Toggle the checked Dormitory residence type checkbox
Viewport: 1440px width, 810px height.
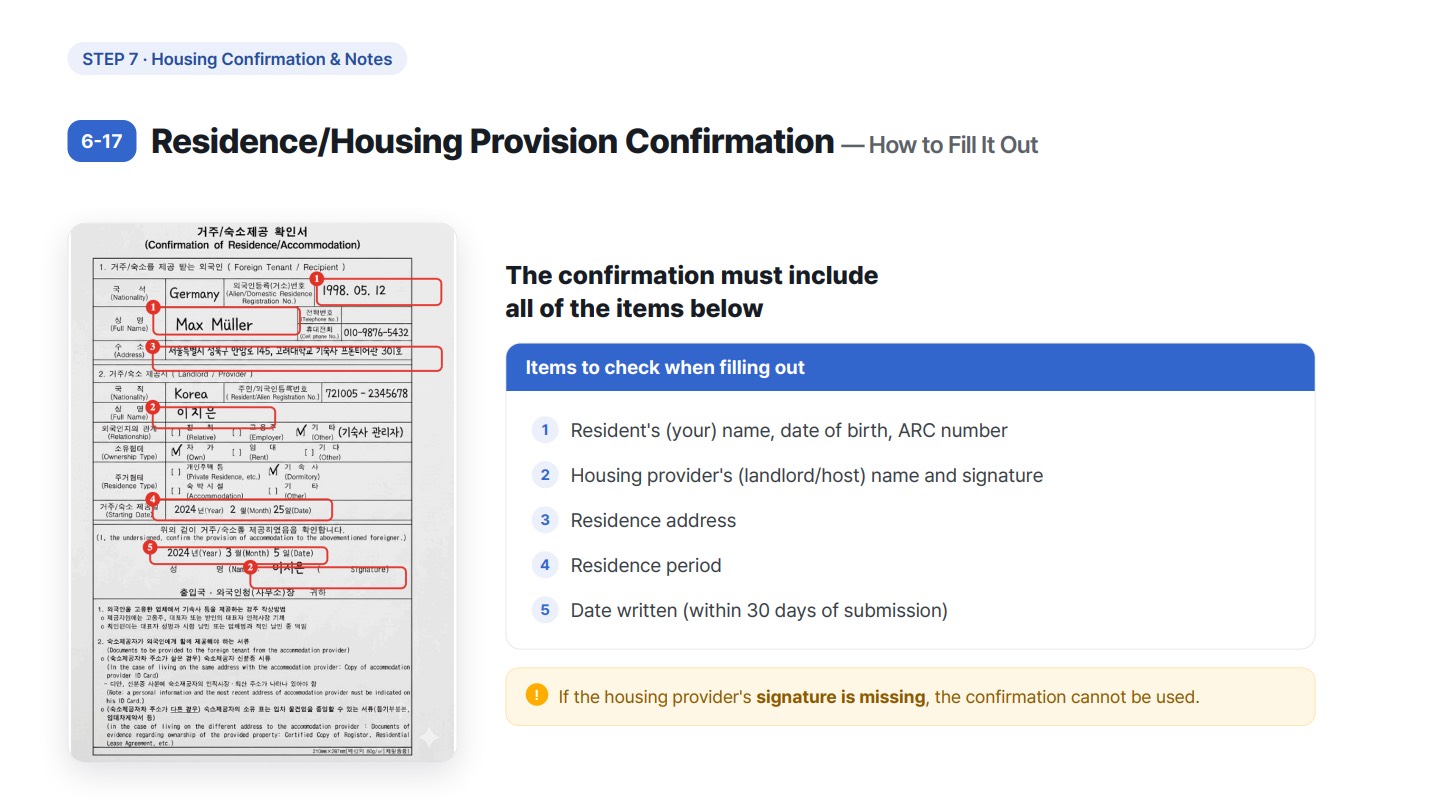pyautogui.click(x=274, y=470)
